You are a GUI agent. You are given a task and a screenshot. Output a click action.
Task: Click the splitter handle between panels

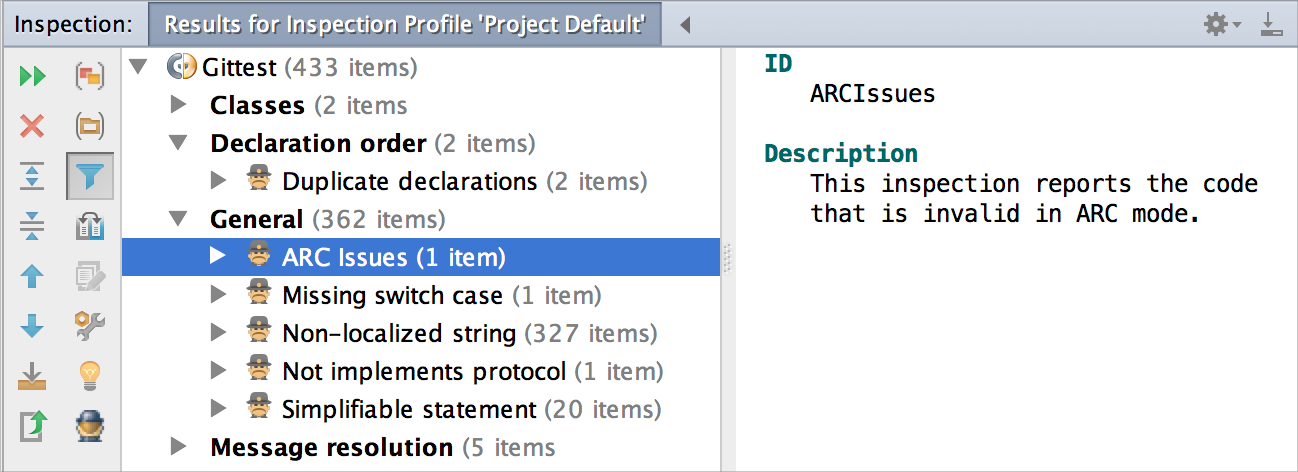coord(727,257)
